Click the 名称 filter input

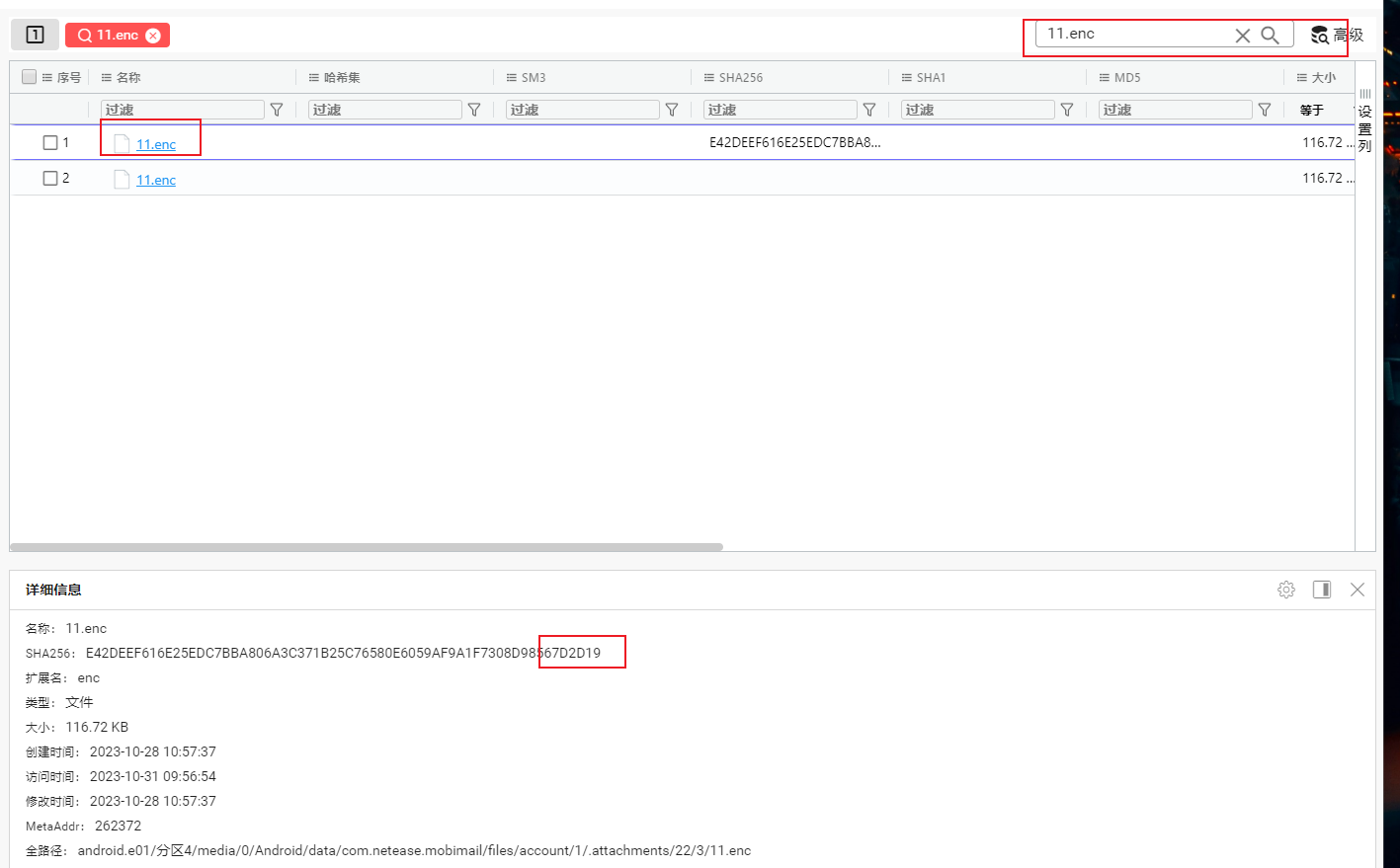183,110
